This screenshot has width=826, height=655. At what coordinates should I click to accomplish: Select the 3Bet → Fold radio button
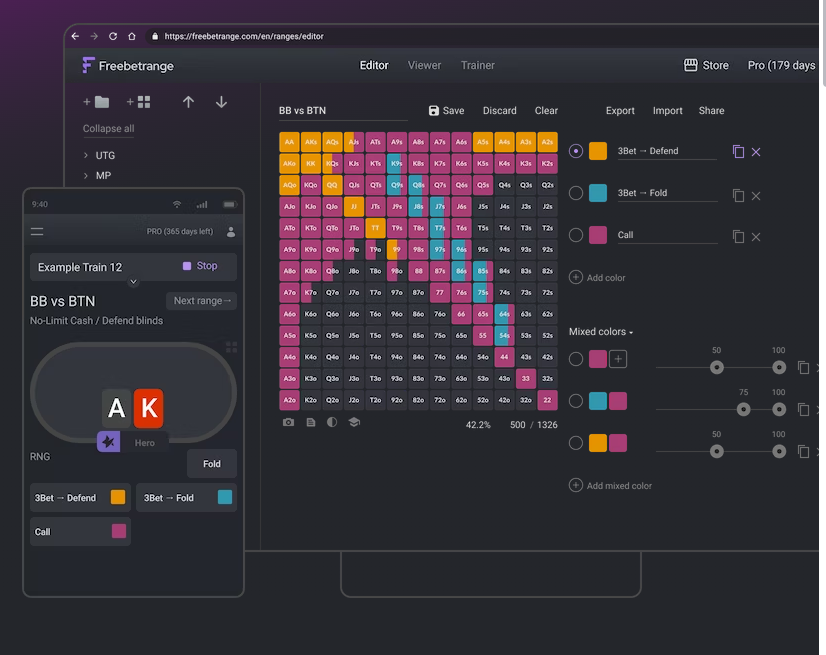point(576,193)
